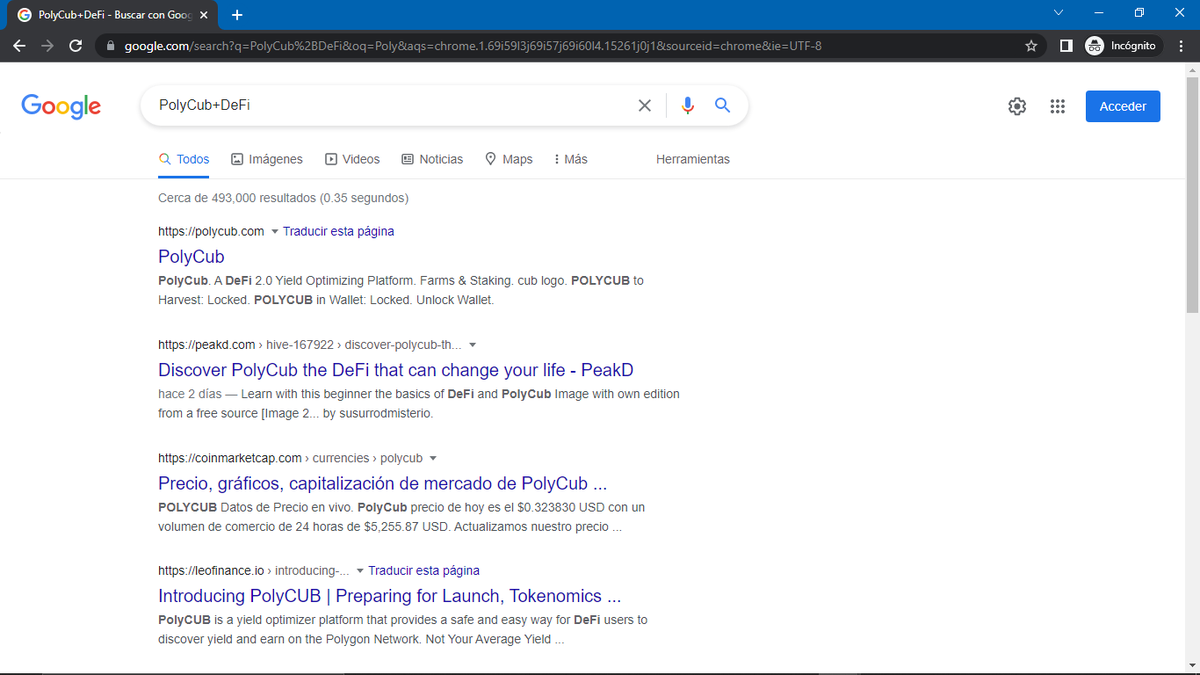Open Introducing PolyCUB leofinance result

click(x=390, y=596)
